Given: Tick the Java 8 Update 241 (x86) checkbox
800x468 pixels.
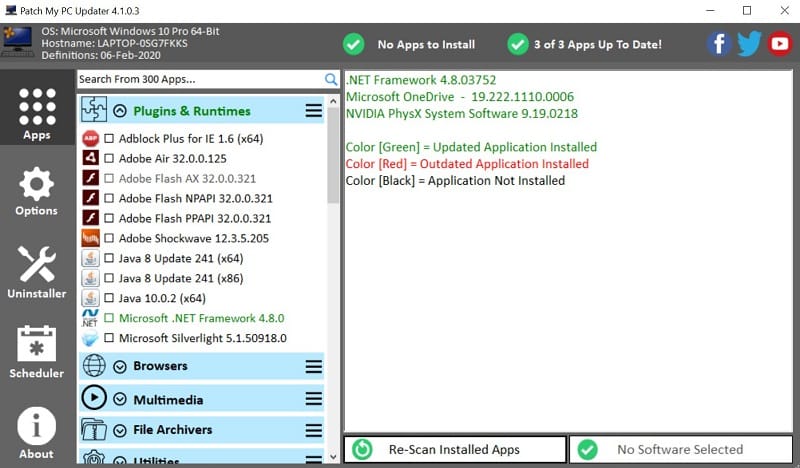Looking at the screenshot, I should [x=109, y=278].
